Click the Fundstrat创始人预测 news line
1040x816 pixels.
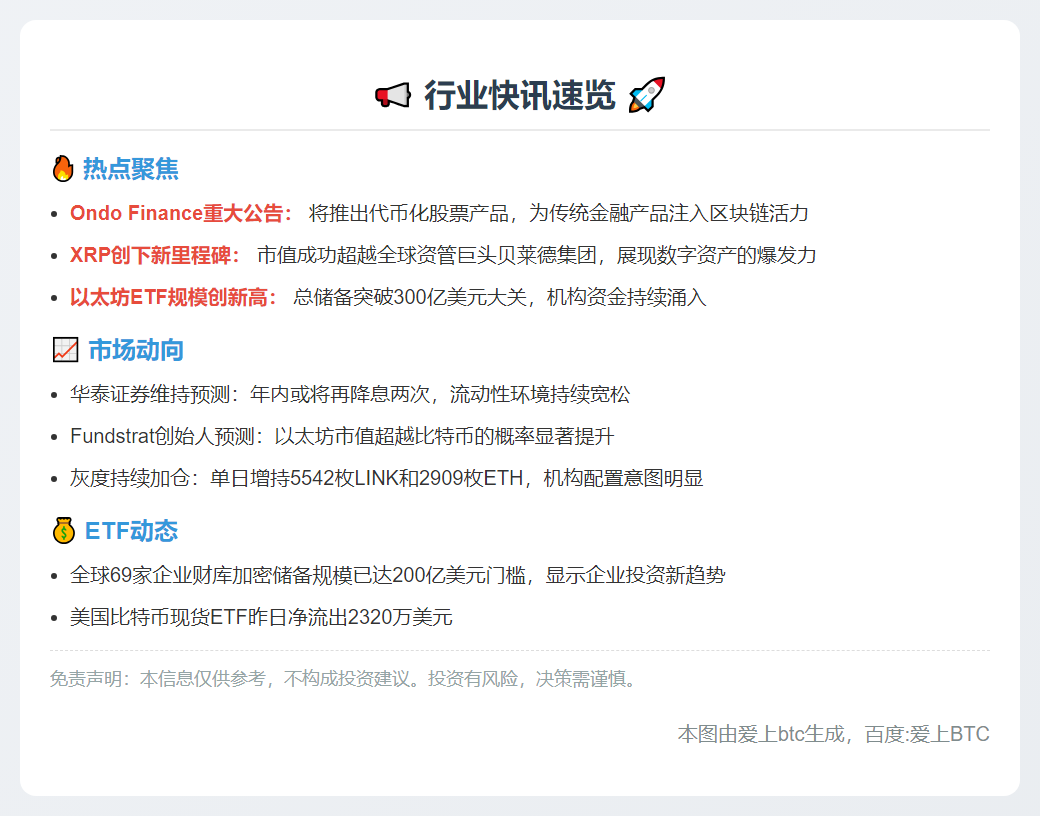point(342,436)
